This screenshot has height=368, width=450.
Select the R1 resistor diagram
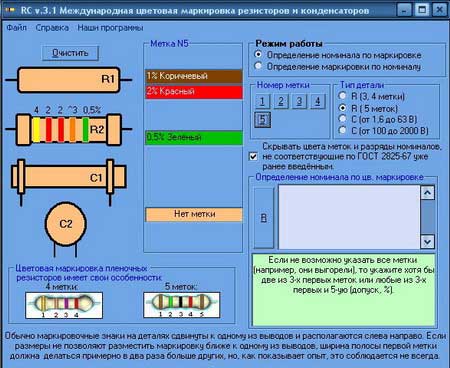pos(69,80)
